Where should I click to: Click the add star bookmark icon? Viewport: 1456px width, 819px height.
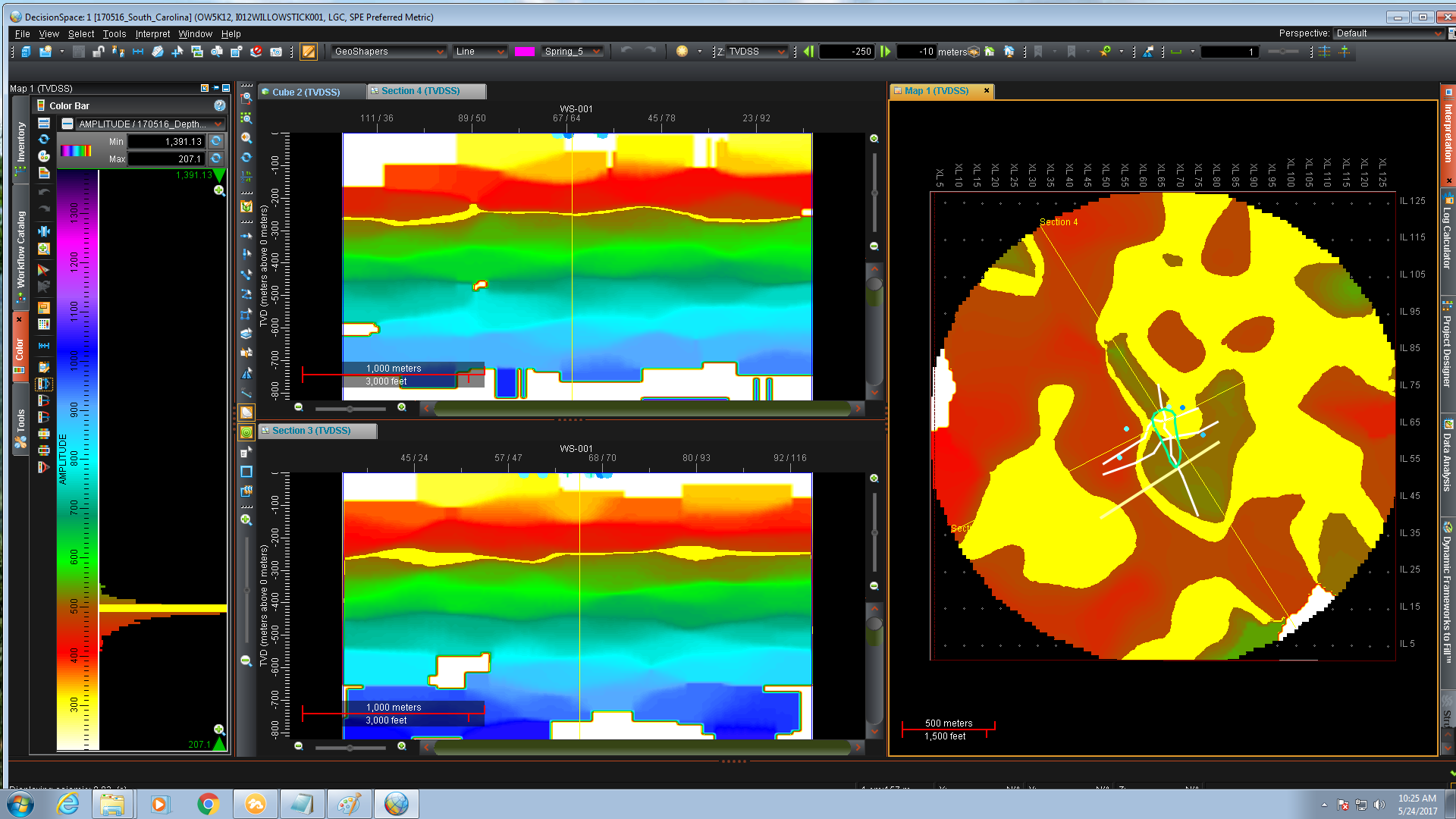click(x=1106, y=52)
